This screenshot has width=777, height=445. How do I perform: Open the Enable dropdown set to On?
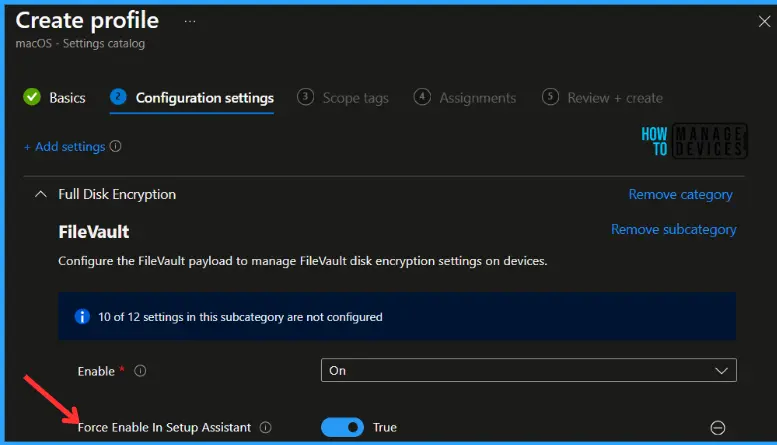coord(529,370)
